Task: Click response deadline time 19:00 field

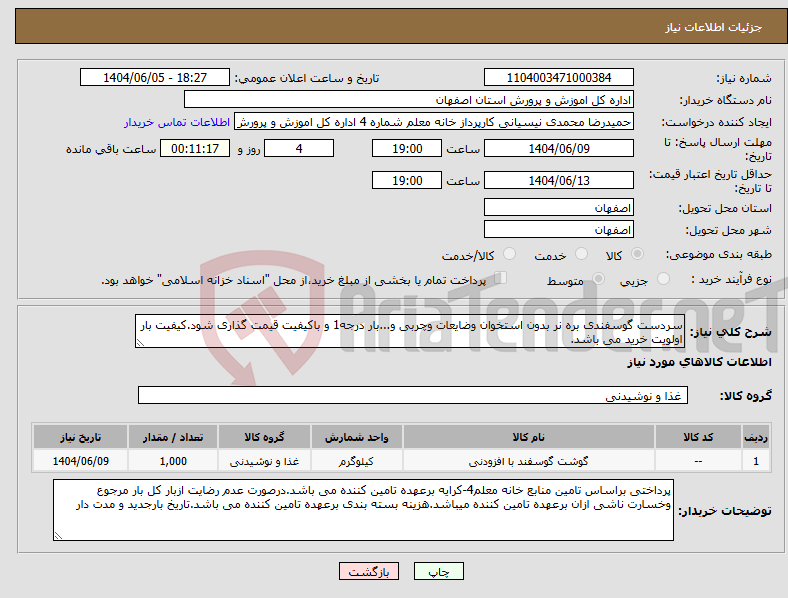Action: [x=407, y=149]
